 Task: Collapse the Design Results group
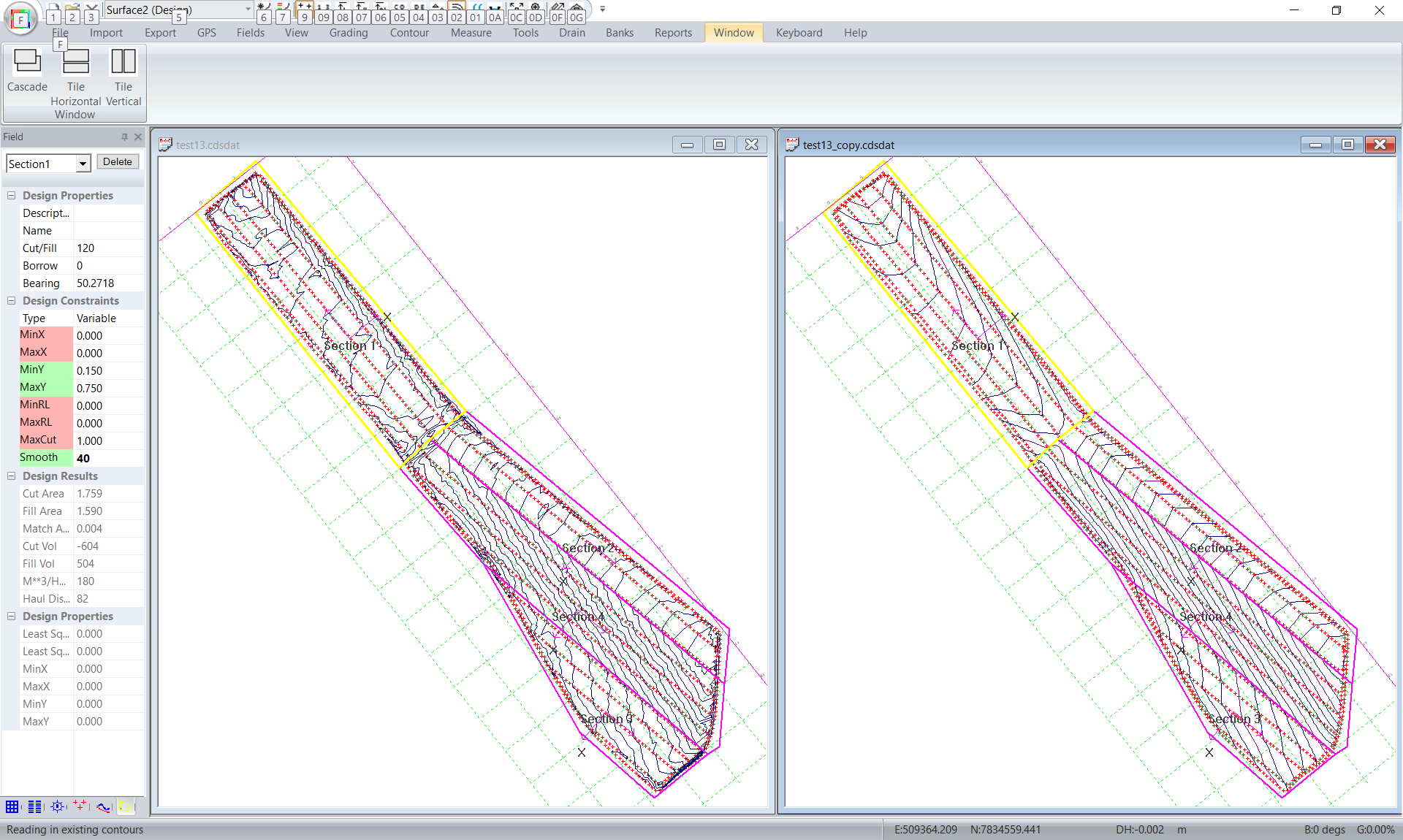pyautogui.click(x=12, y=476)
